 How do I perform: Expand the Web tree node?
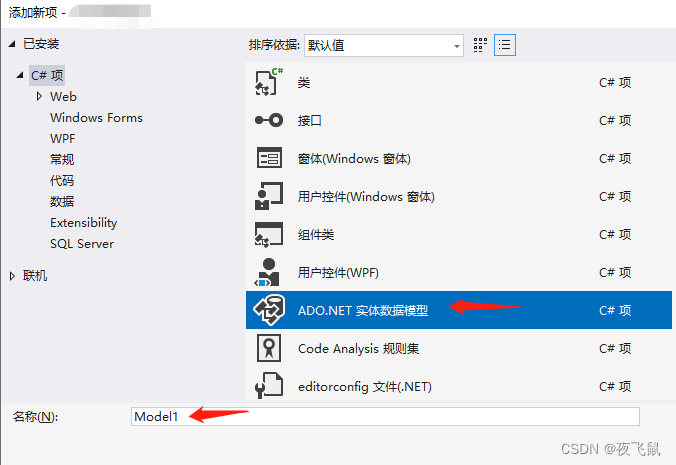pyautogui.click(x=39, y=96)
